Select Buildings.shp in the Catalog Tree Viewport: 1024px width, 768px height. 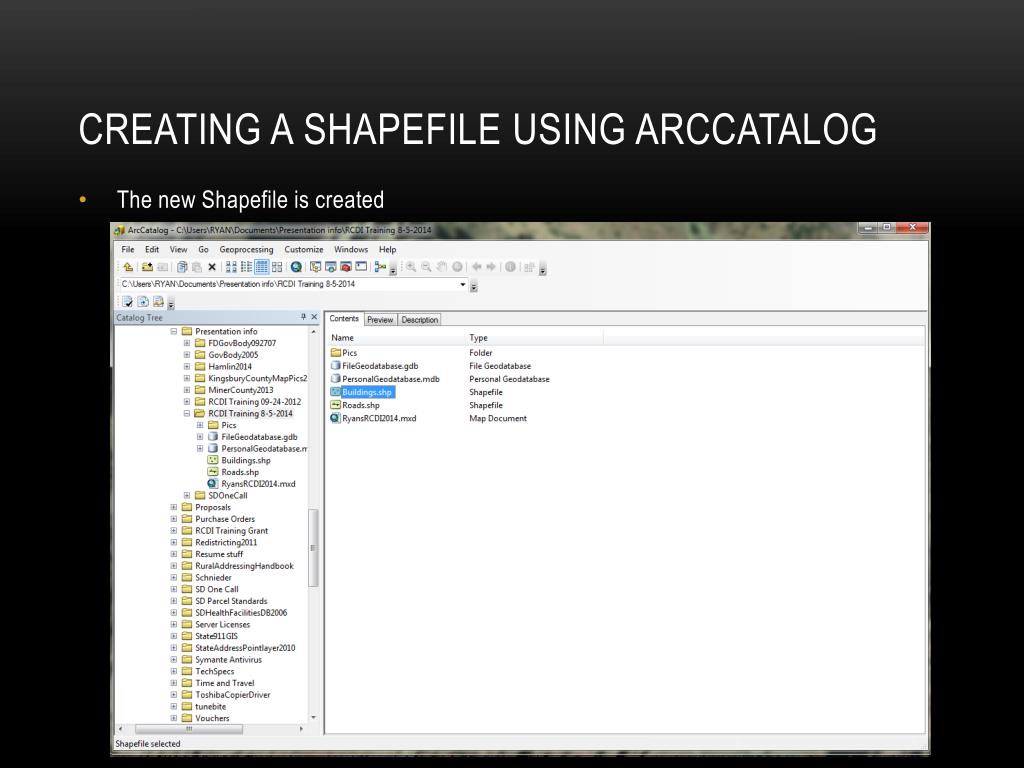click(246, 460)
